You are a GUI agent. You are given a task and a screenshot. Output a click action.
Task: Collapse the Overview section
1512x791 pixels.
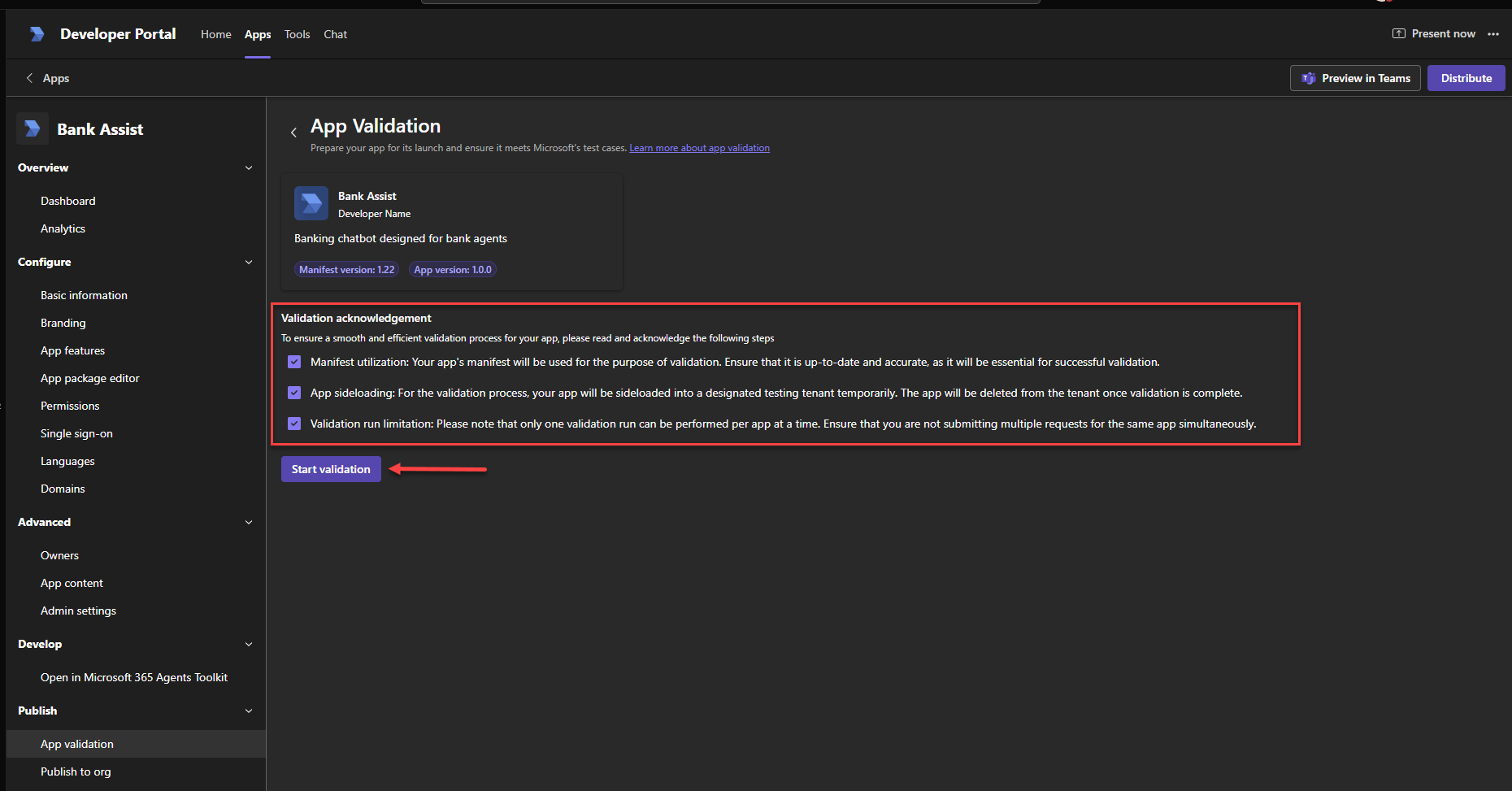249,167
